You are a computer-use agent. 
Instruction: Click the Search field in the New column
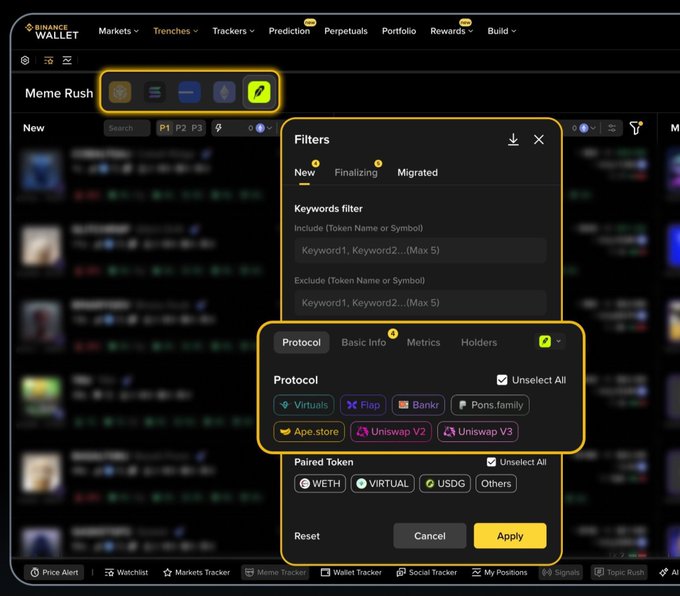coord(127,128)
